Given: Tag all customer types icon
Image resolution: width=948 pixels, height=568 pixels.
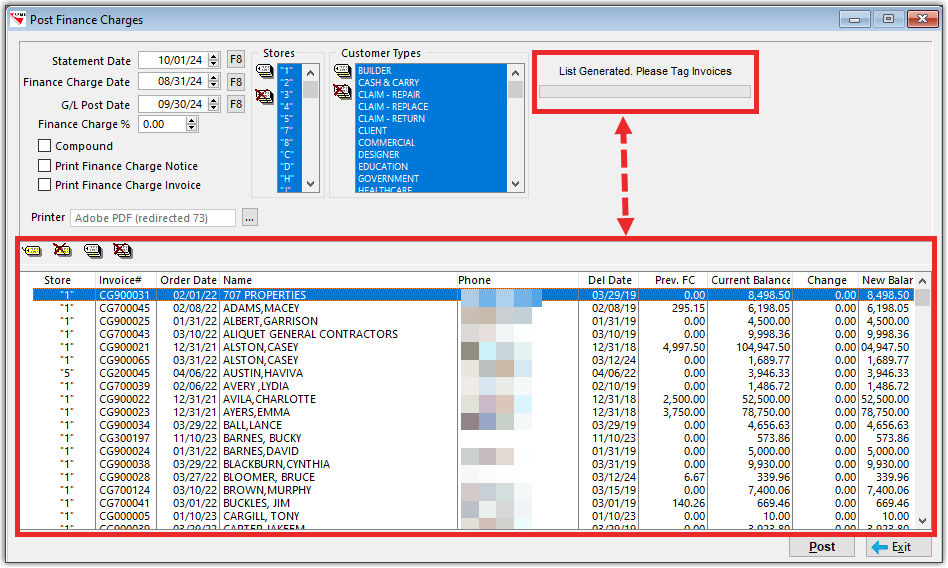Looking at the screenshot, I should pyautogui.click(x=342, y=71).
